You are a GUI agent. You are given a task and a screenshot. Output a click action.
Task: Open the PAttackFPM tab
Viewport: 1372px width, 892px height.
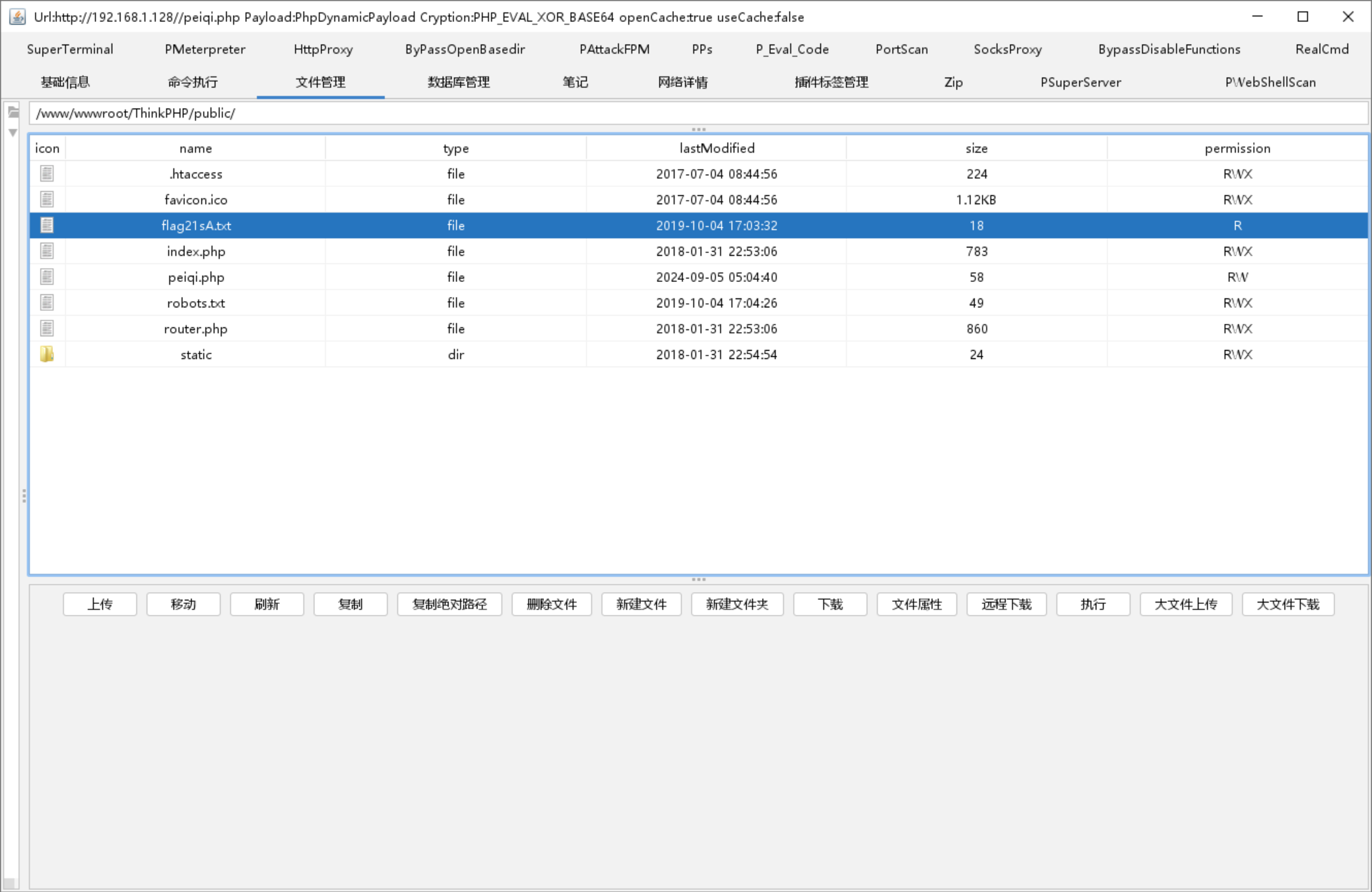[x=615, y=50]
